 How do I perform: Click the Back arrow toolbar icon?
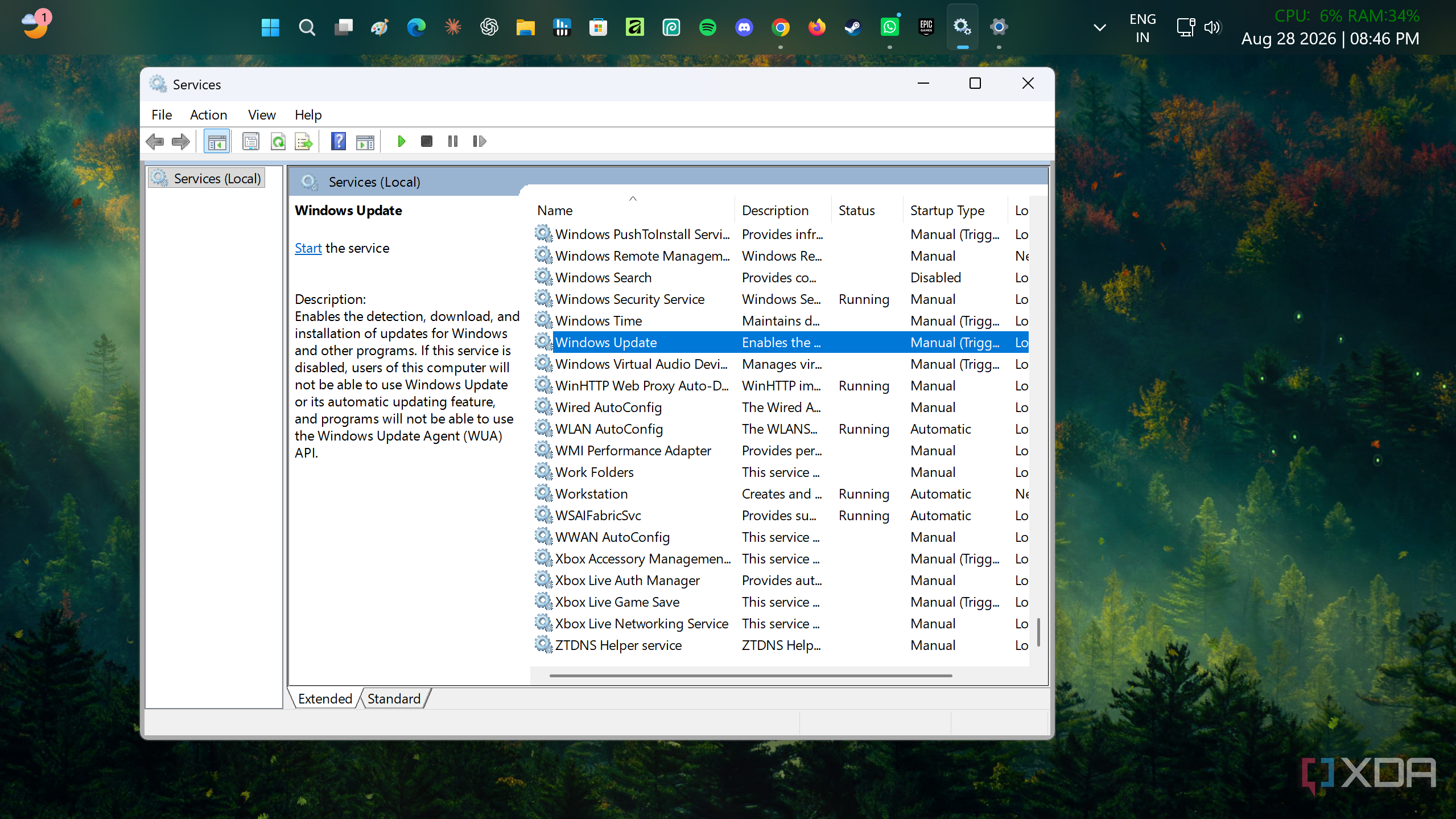(x=155, y=141)
